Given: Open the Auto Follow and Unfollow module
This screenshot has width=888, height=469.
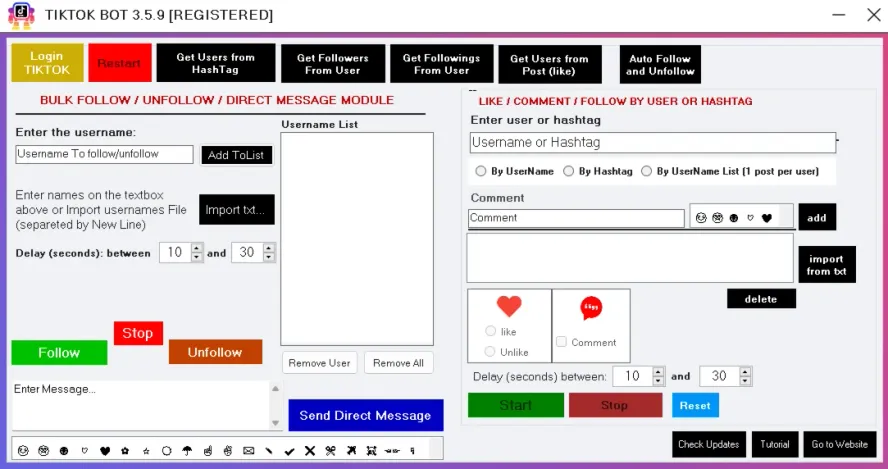Looking at the screenshot, I should pyautogui.click(x=660, y=65).
